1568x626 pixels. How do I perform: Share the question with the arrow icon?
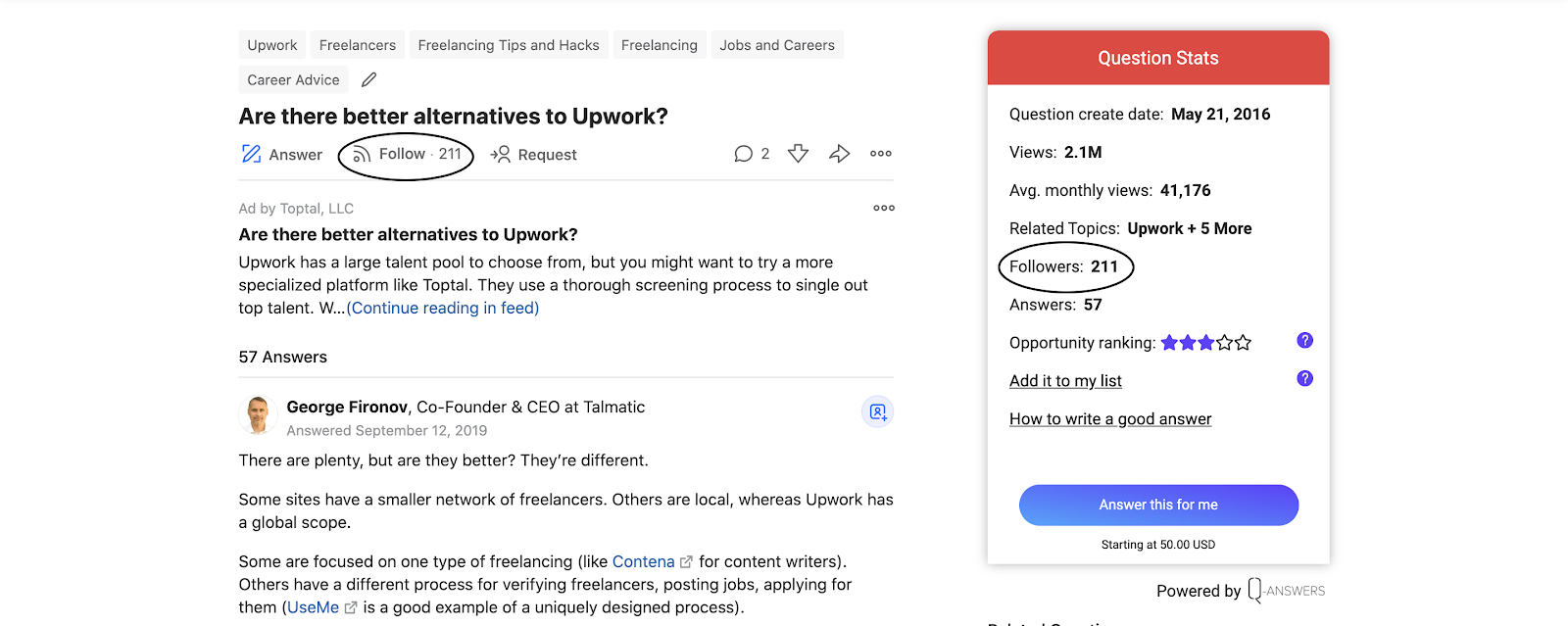[839, 153]
